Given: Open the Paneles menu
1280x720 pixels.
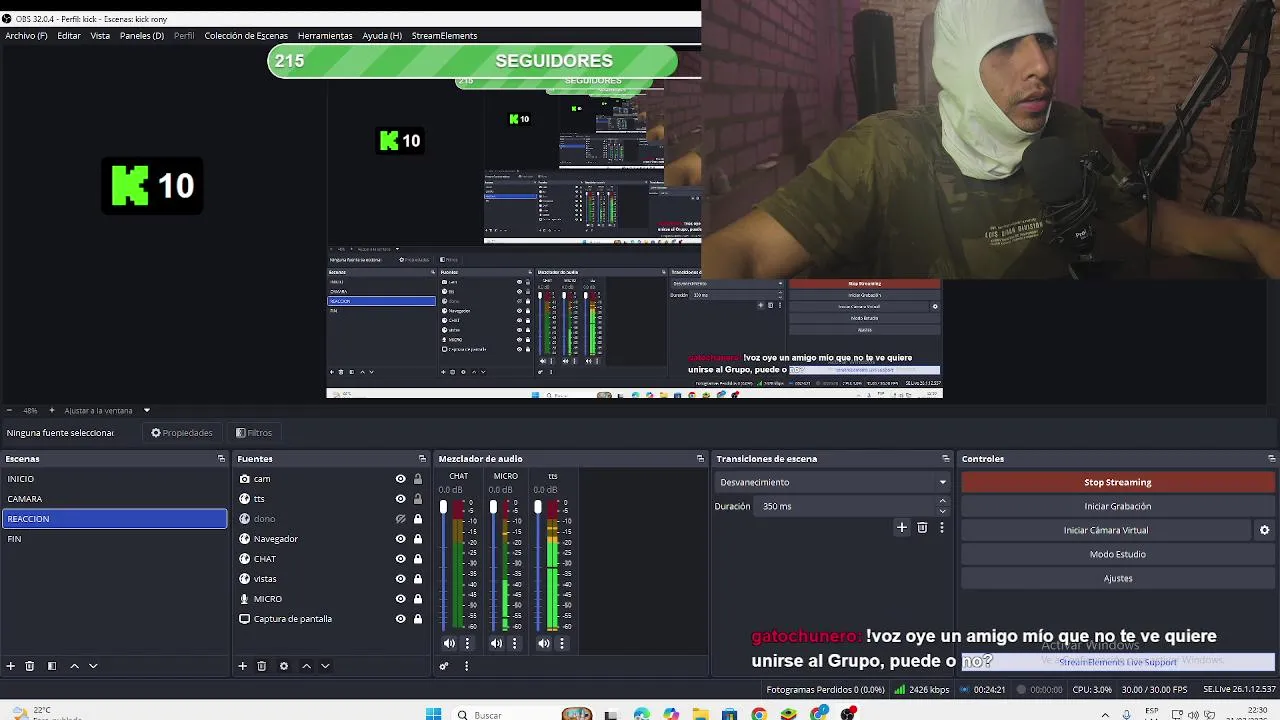Looking at the screenshot, I should (x=142, y=36).
